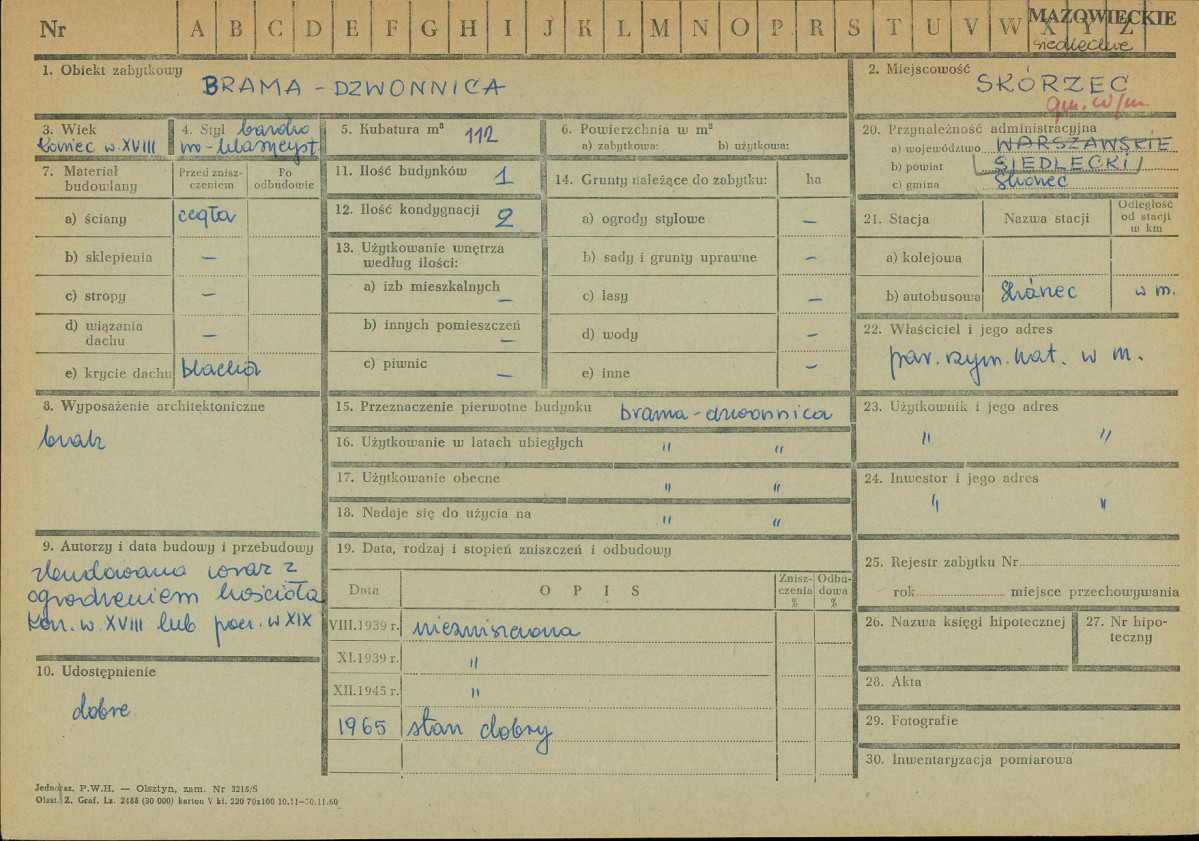Click the Właściciel i jego adres entry
The width and height of the screenshot is (1199, 841).
click(x=1014, y=355)
